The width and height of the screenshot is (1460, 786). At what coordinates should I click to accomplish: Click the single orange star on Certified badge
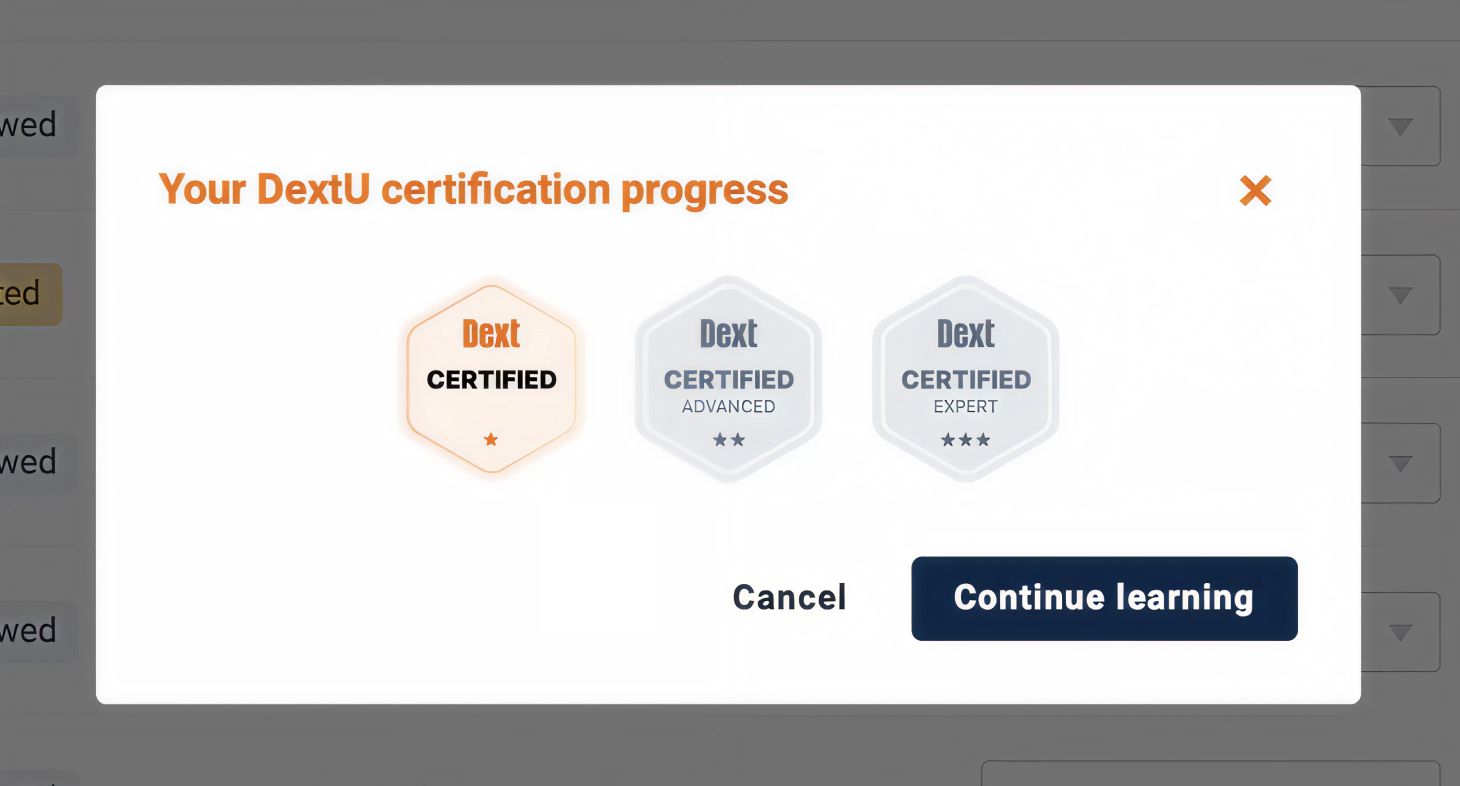click(491, 439)
